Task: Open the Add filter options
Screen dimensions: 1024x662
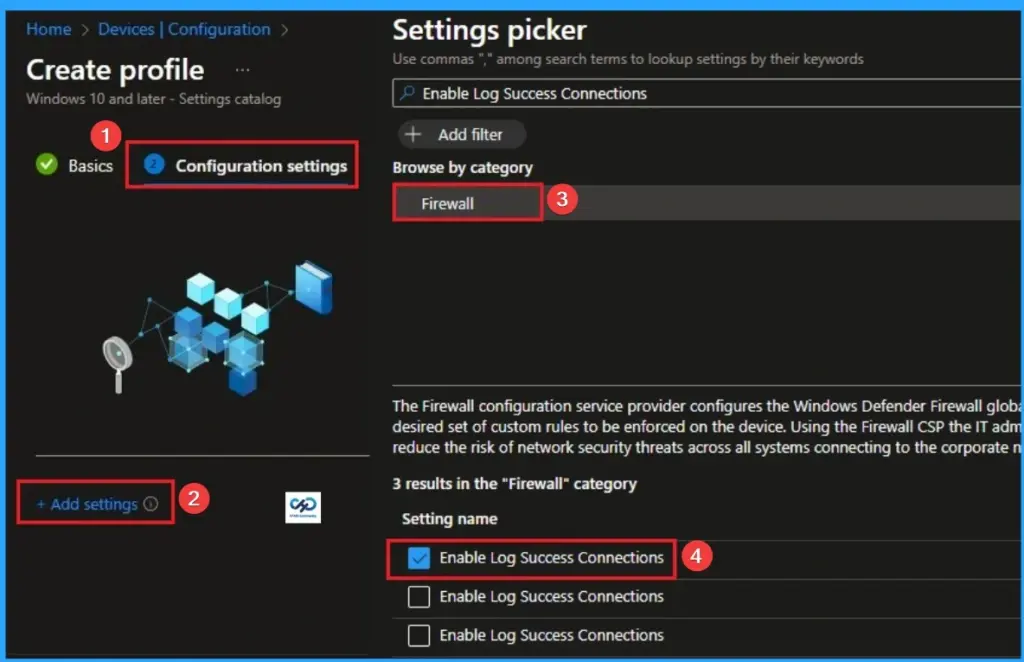Action: 460,134
